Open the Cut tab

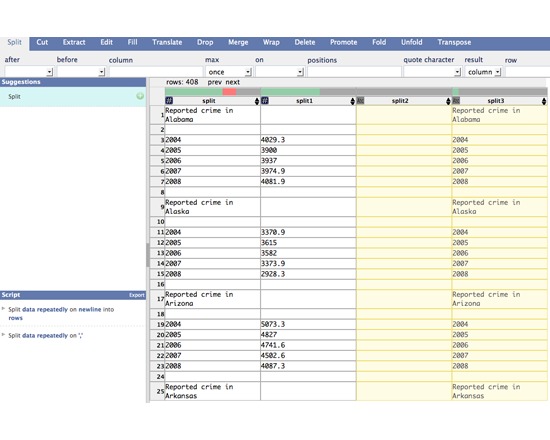(x=42, y=42)
